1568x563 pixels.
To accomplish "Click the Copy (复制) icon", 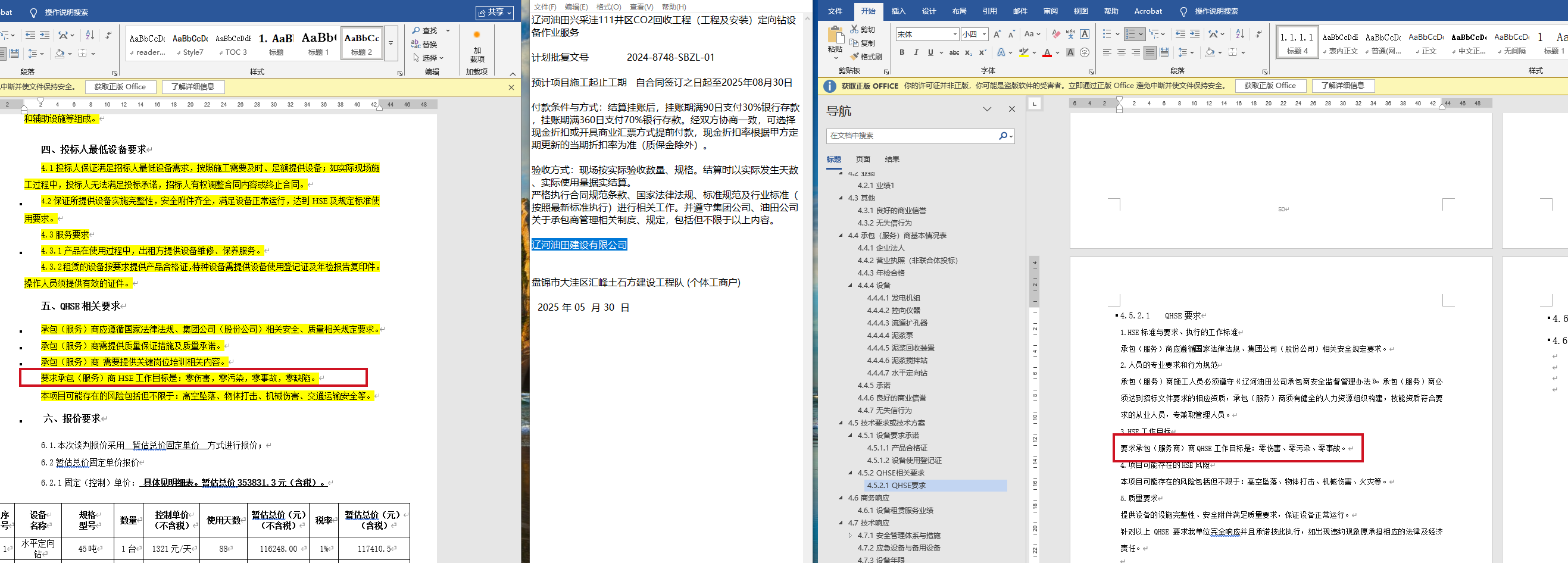I will [x=855, y=43].
